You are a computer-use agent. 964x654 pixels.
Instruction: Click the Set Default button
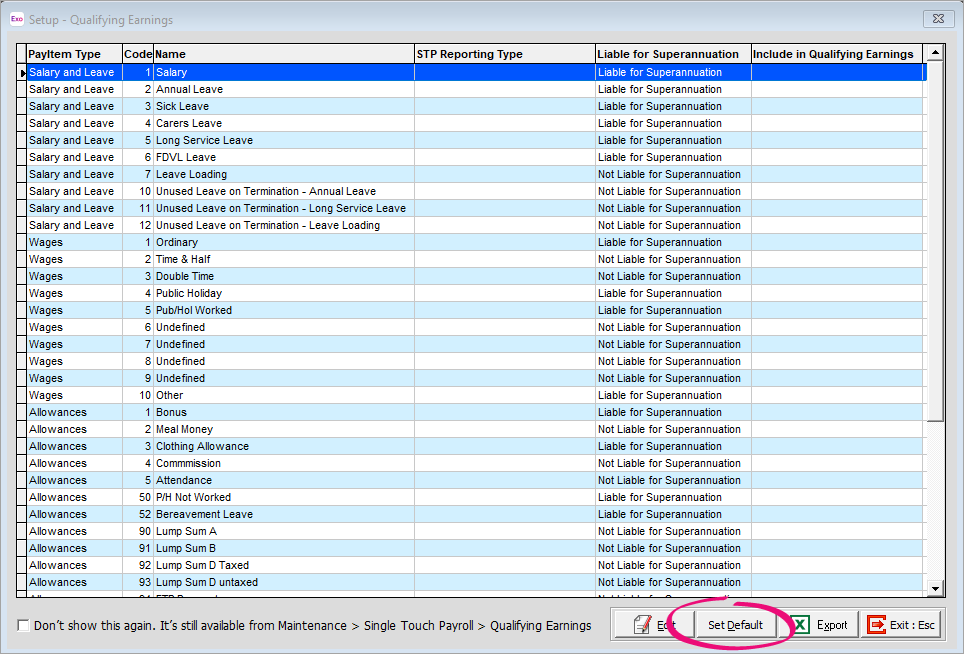[x=735, y=624]
